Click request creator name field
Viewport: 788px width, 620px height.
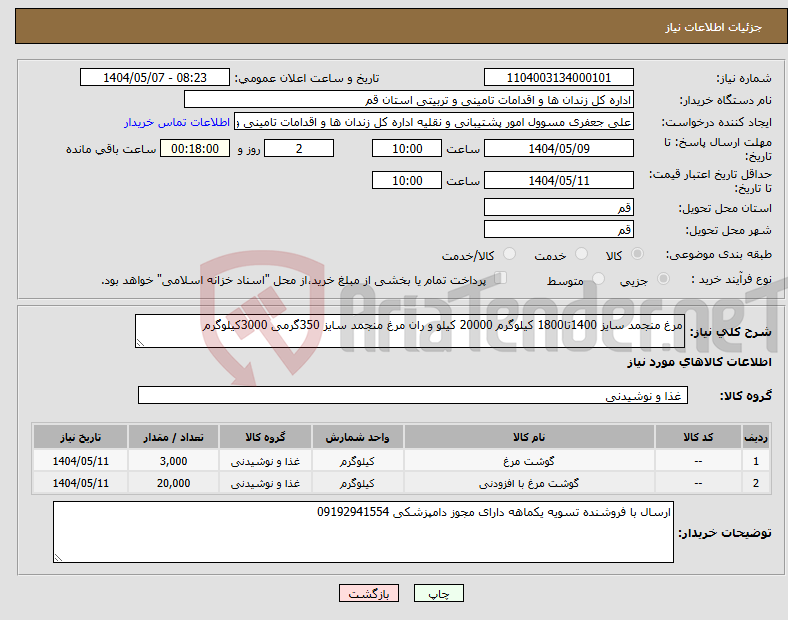pos(434,122)
